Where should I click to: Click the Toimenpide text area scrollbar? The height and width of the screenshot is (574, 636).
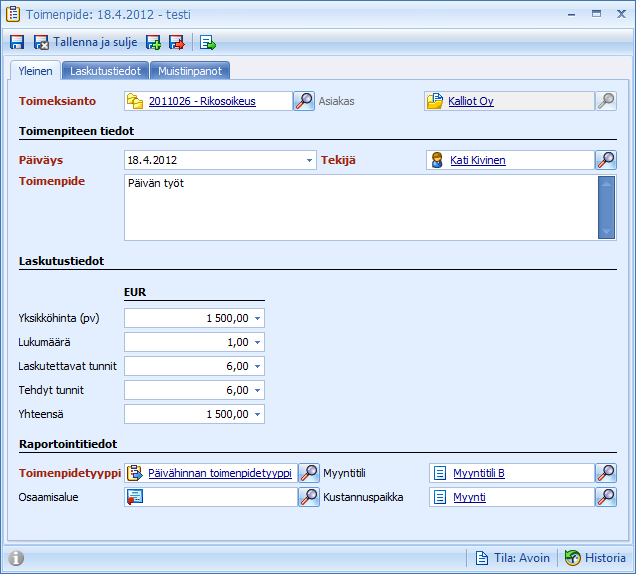coord(606,208)
